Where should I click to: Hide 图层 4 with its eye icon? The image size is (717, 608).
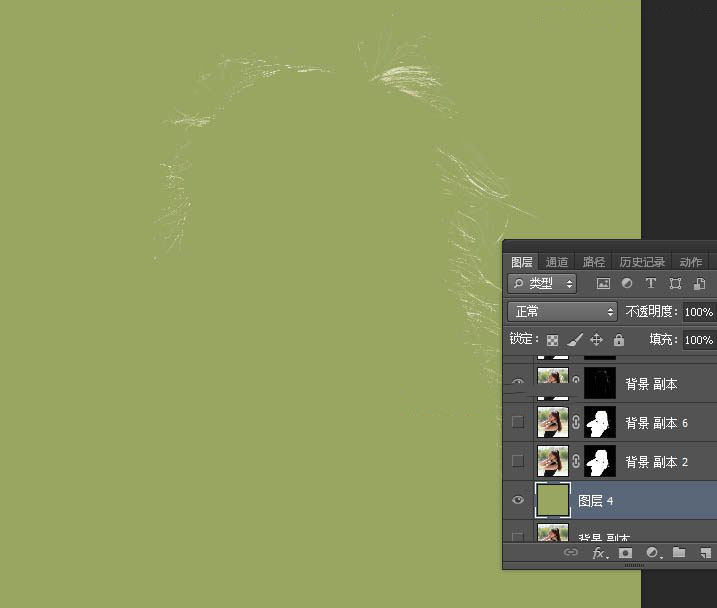click(x=518, y=500)
